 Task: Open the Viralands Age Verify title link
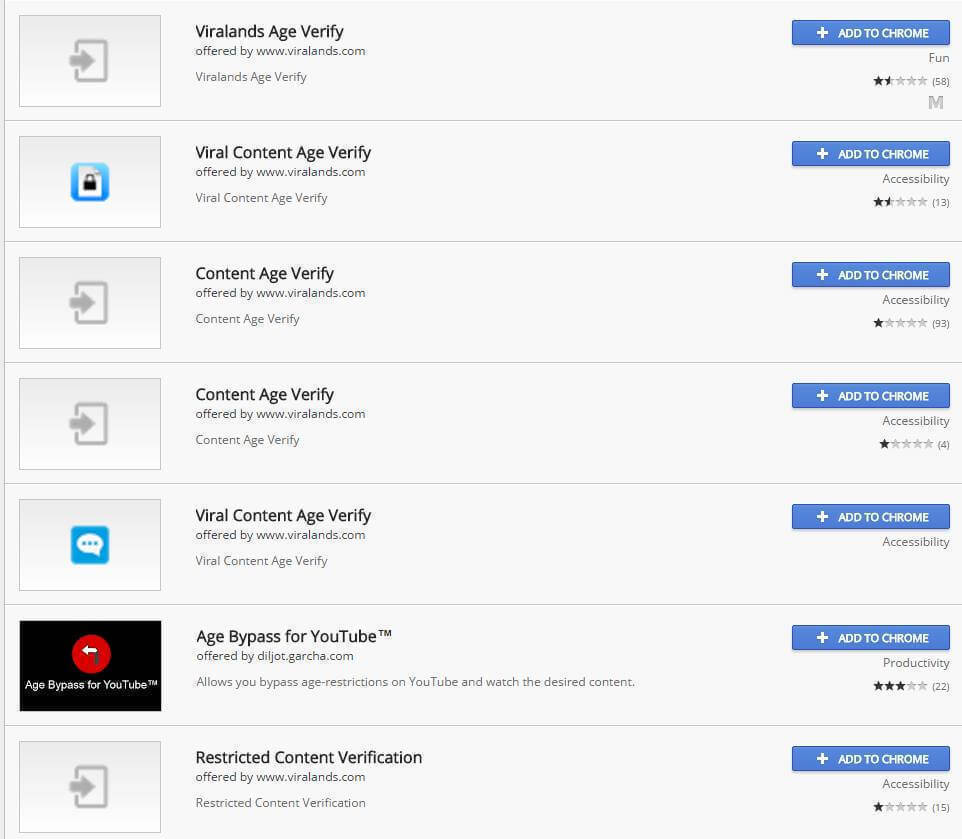[269, 31]
